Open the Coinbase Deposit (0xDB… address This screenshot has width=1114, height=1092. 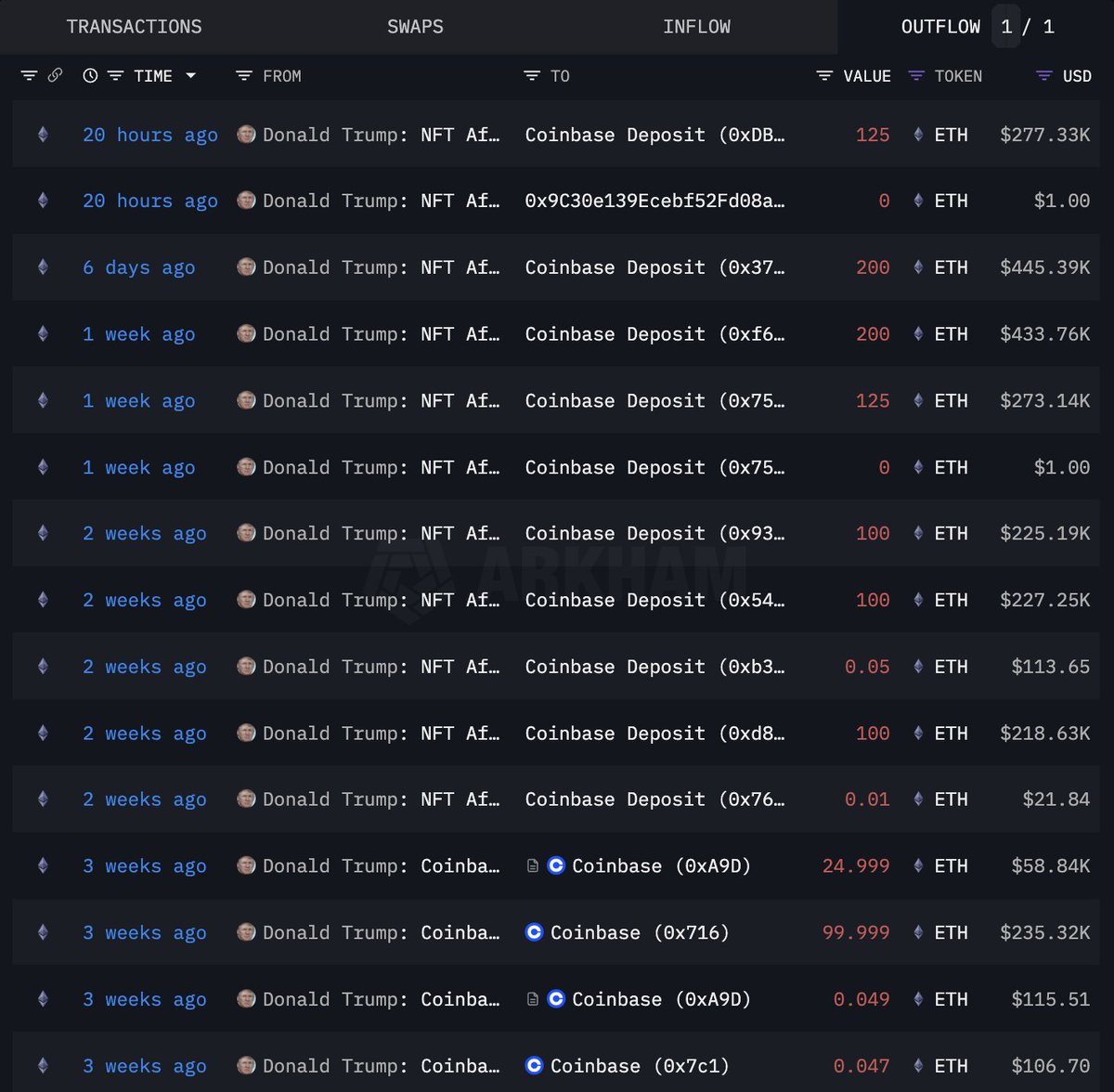point(654,135)
